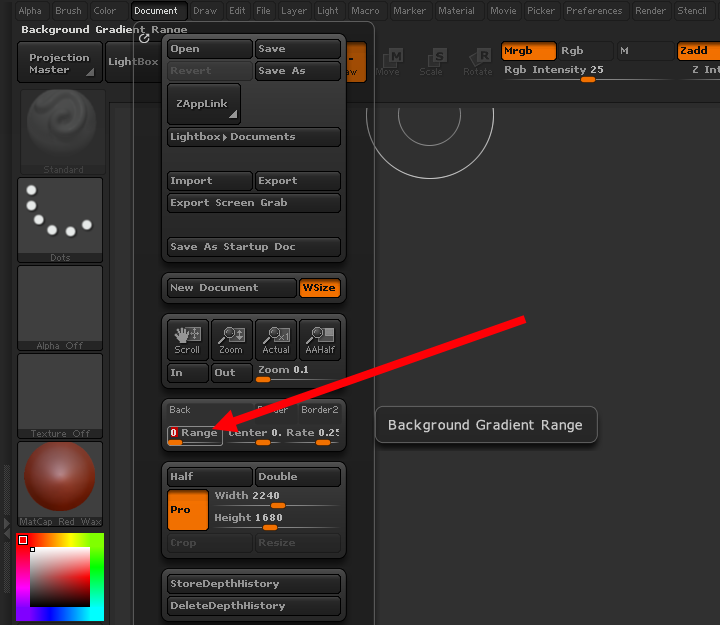Click the Open document button
This screenshot has width=720, height=625.
[210, 49]
